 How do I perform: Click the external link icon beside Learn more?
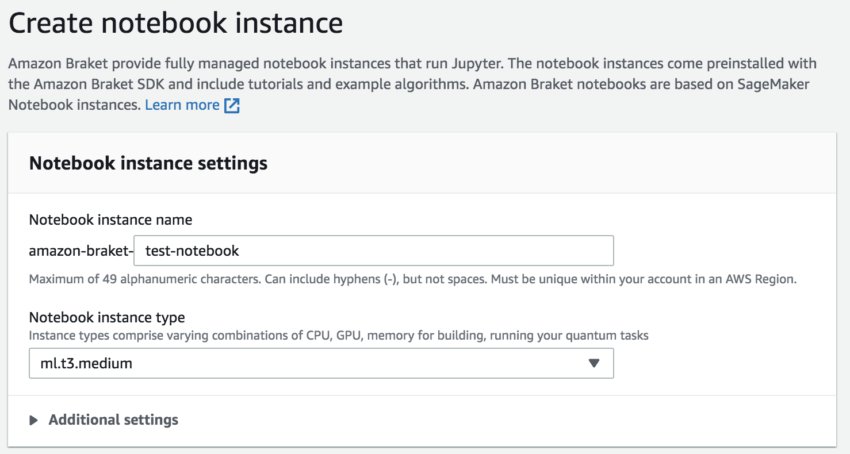point(232,105)
